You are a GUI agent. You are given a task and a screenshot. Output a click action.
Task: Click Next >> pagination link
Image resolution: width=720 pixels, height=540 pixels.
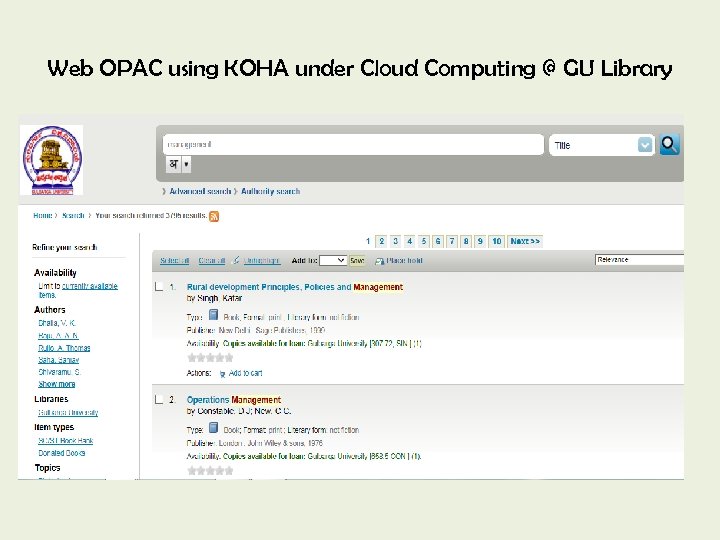pos(525,241)
